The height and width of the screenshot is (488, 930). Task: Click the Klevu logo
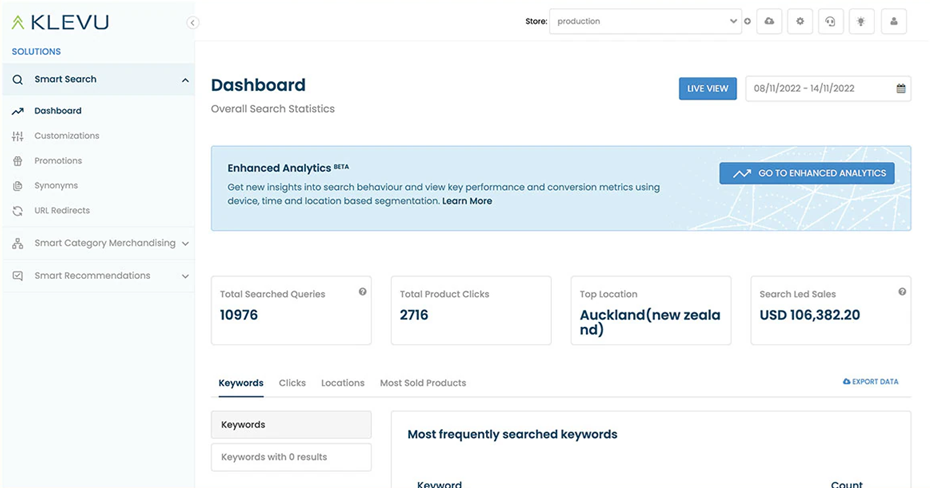point(60,23)
